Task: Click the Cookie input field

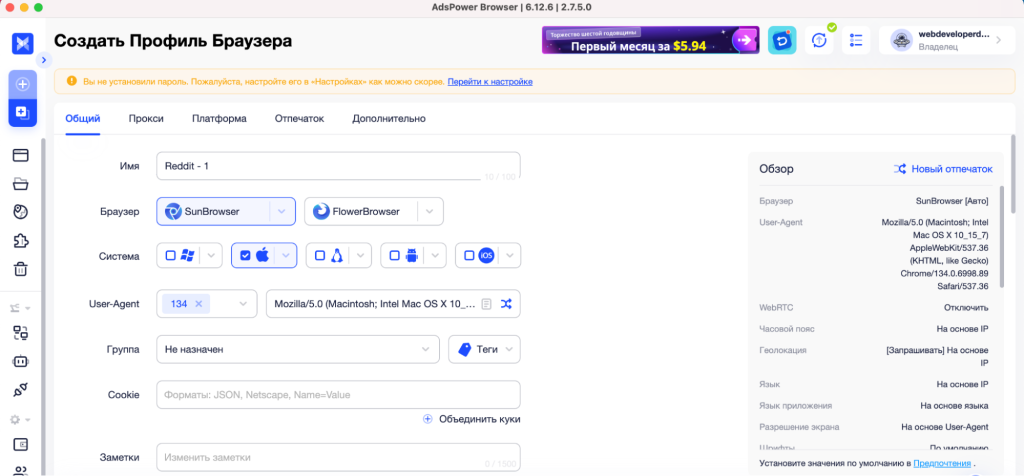Action: [x=338, y=395]
